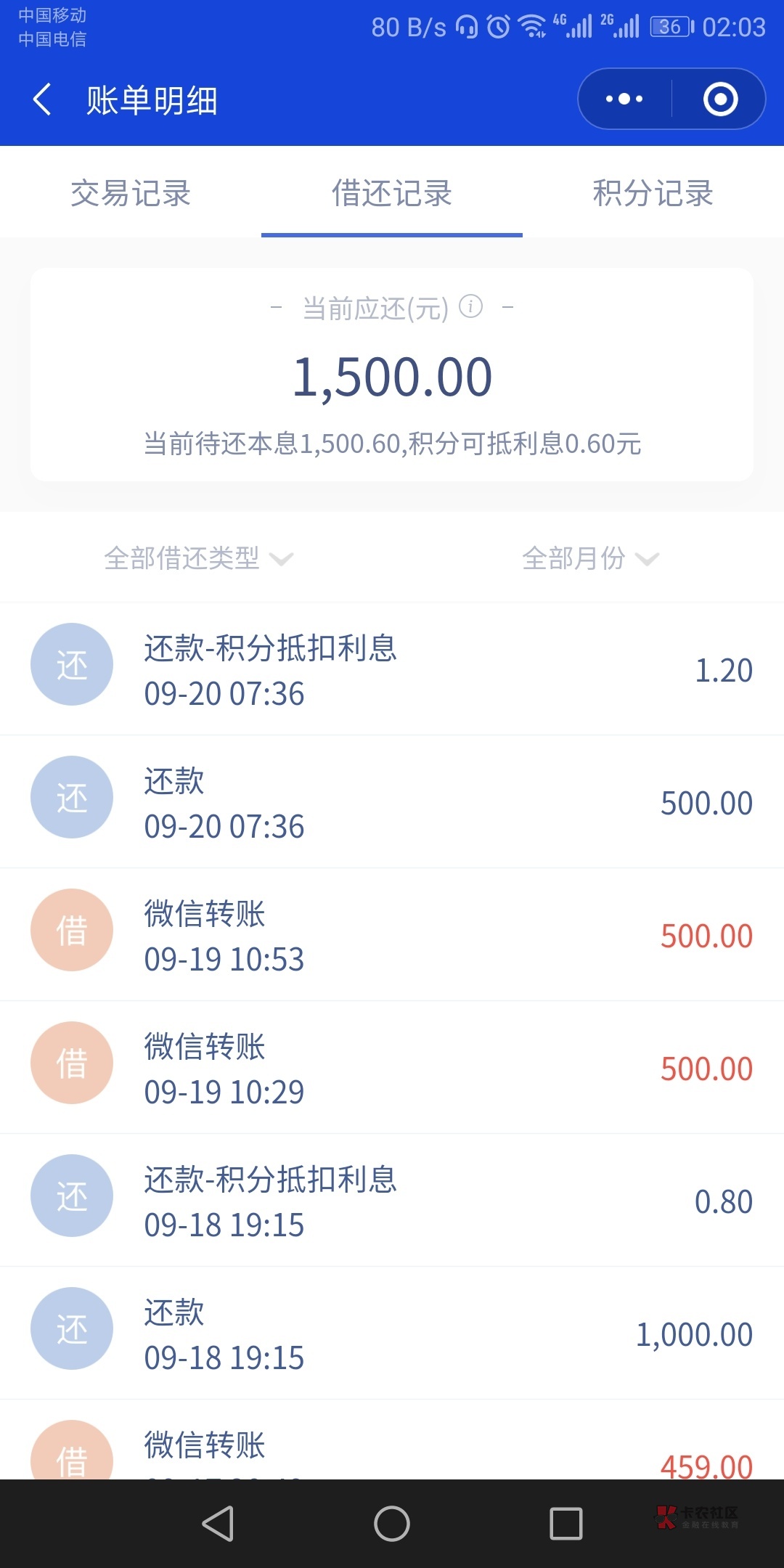Viewport: 784px width, 1568px height.
Task: Switch to 交易记录 tab
Action: coord(131,193)
